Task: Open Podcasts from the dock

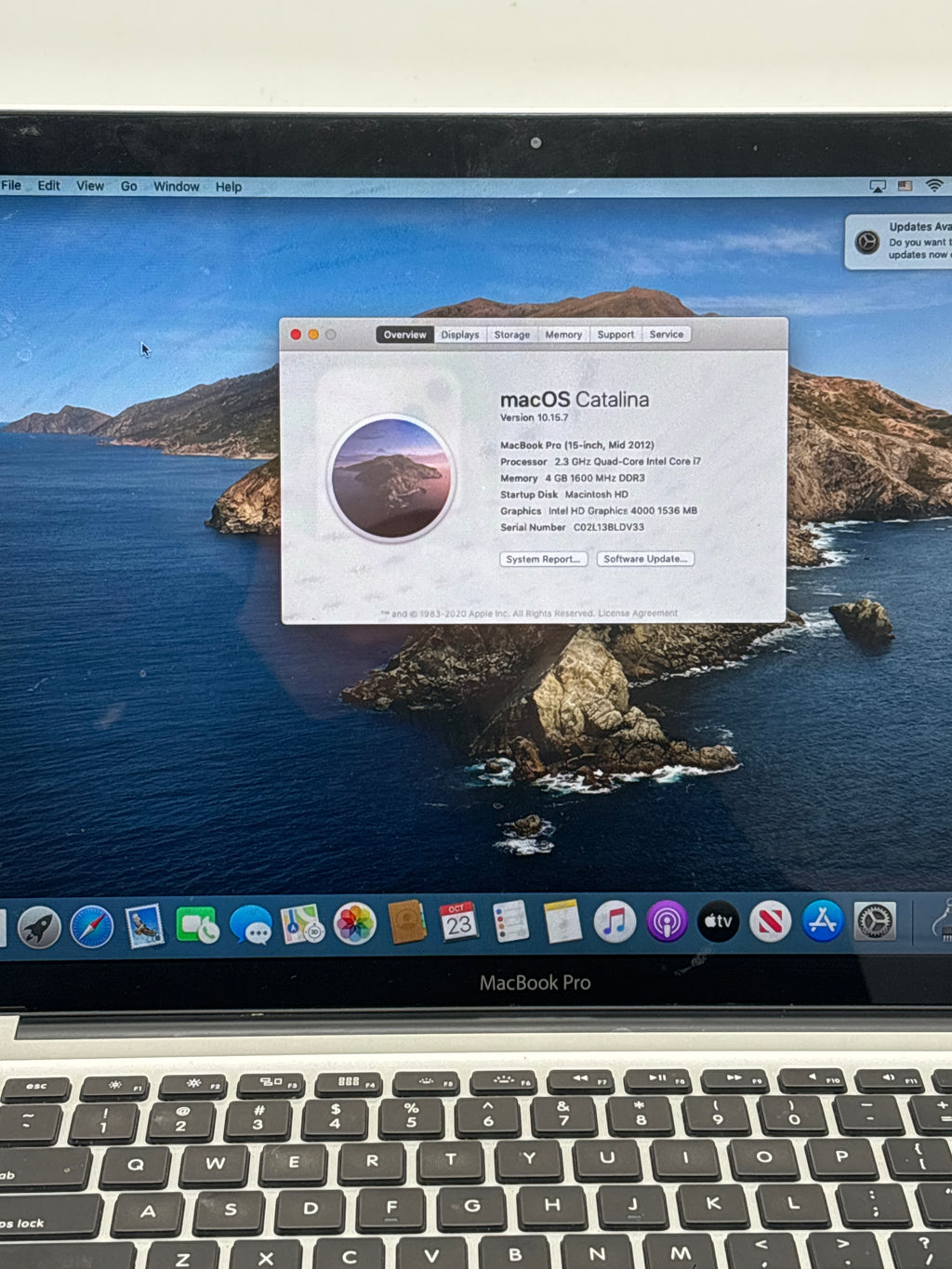Action: (x=667, y=921)
